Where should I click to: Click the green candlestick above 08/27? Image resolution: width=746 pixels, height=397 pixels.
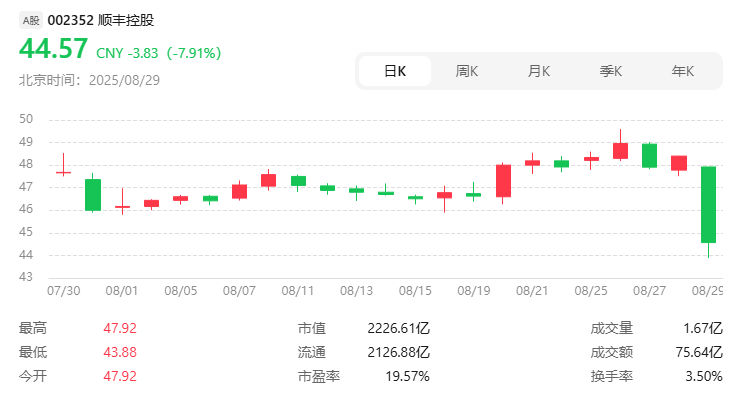[649, 156]
